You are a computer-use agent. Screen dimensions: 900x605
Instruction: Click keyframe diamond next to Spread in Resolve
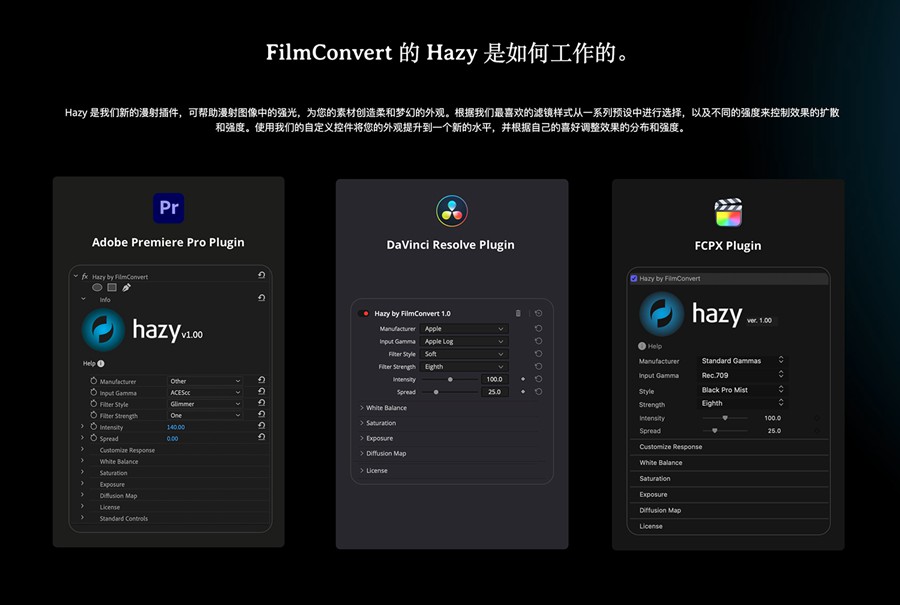click(523, 391)
